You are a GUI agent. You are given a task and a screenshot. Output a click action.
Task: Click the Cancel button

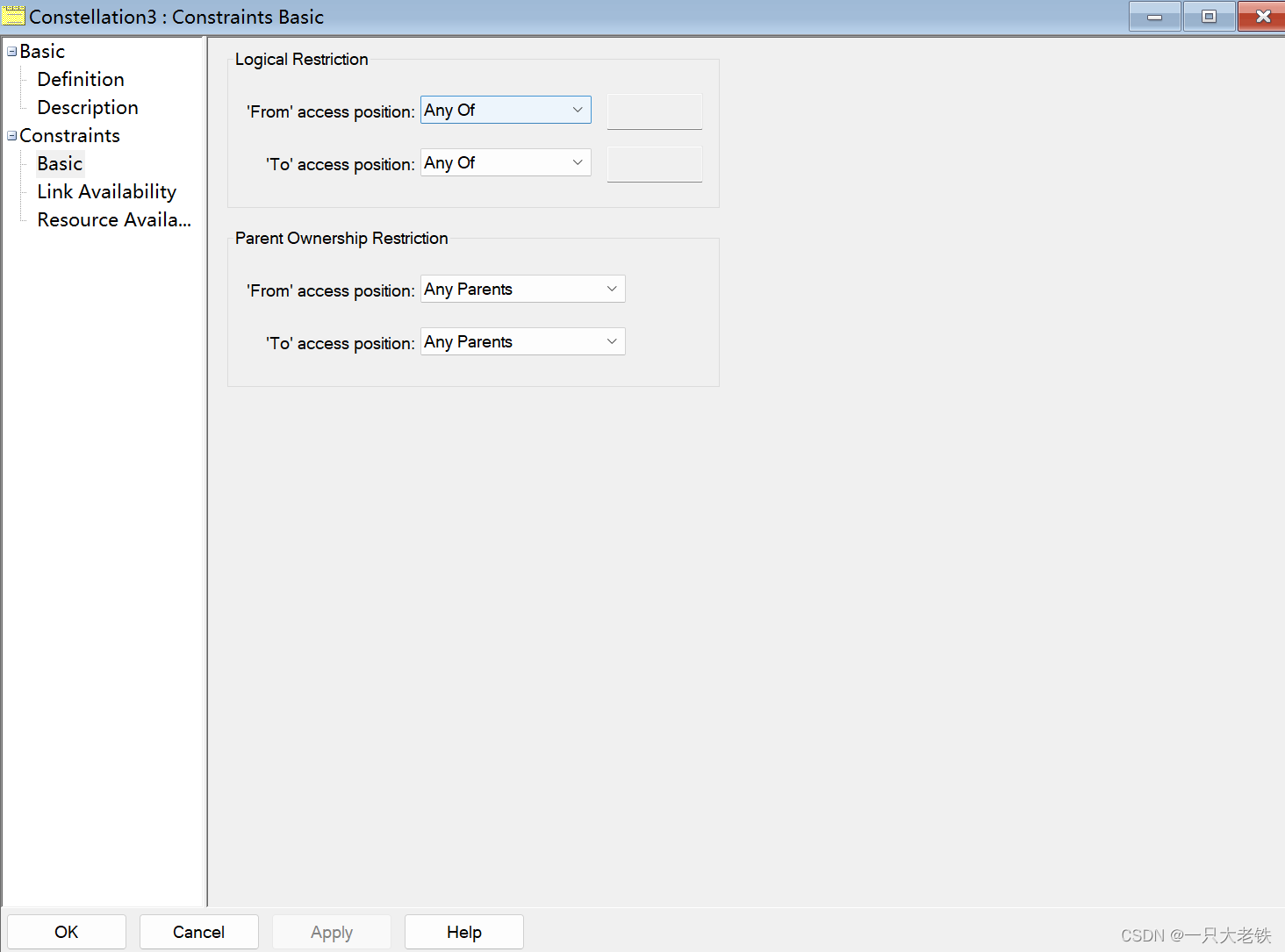tap(199, 932)
